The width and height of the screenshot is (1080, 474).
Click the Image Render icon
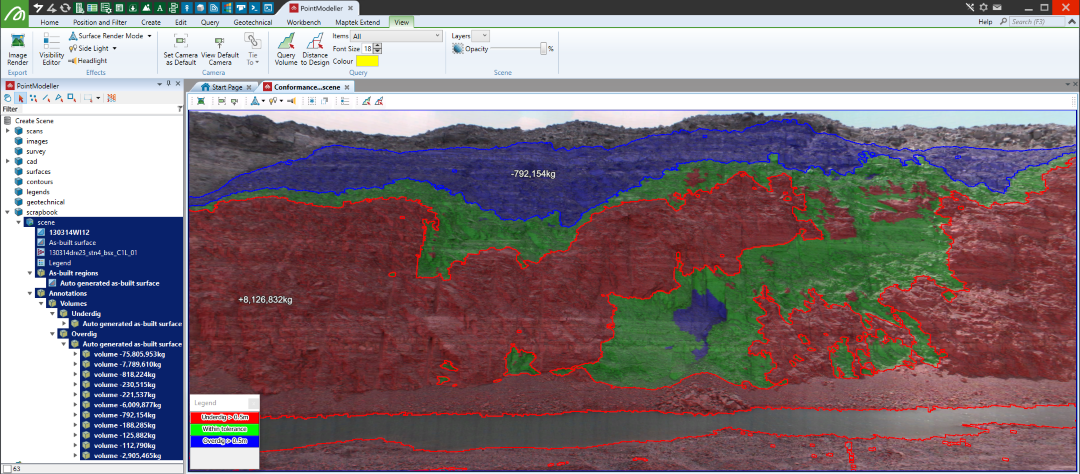coord(18,46)
